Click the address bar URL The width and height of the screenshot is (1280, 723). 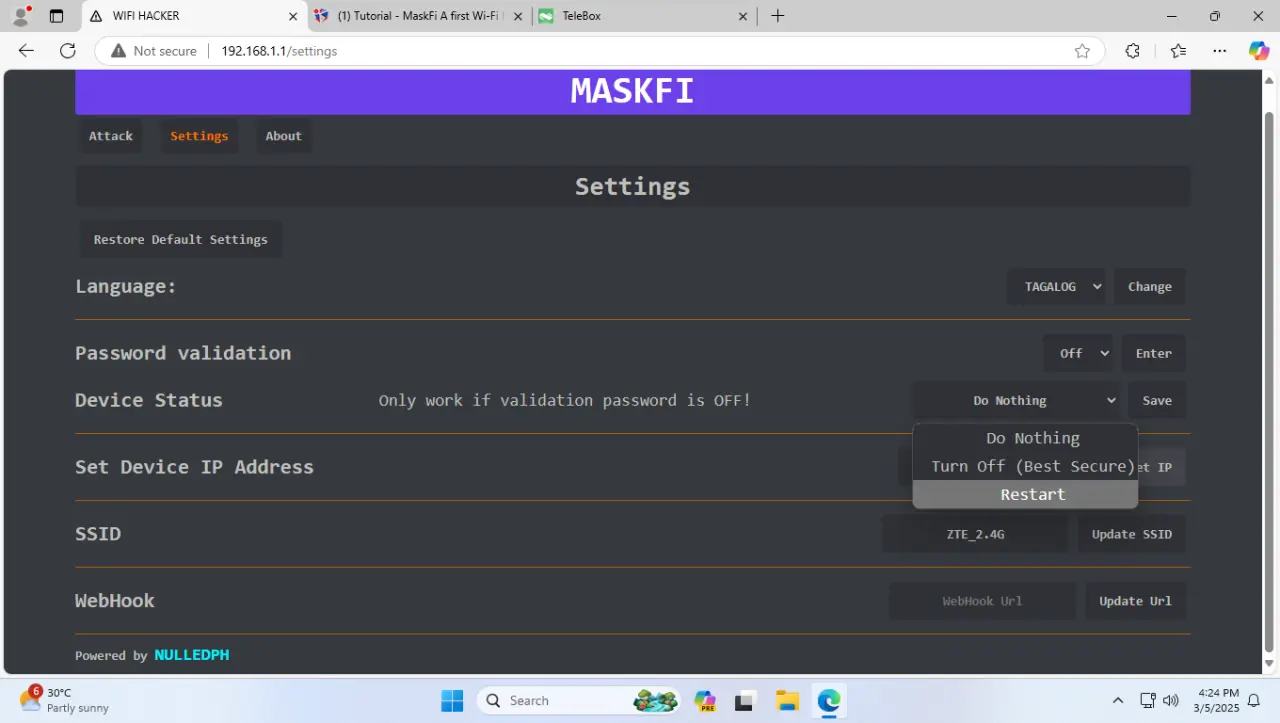click(279, 51)
